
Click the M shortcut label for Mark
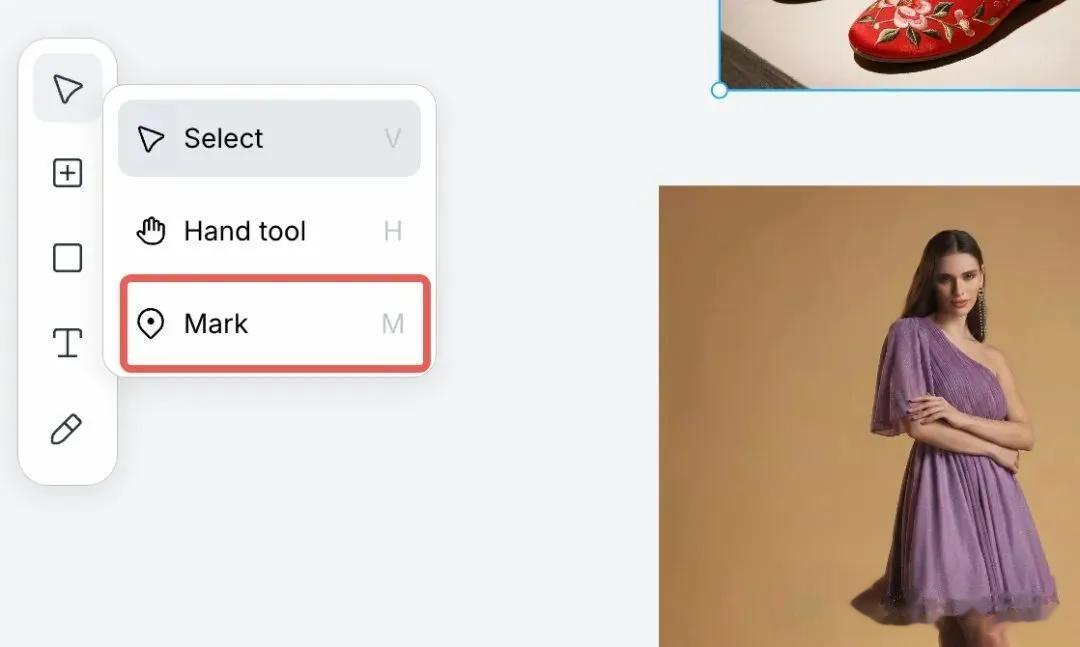pos(393,324)
